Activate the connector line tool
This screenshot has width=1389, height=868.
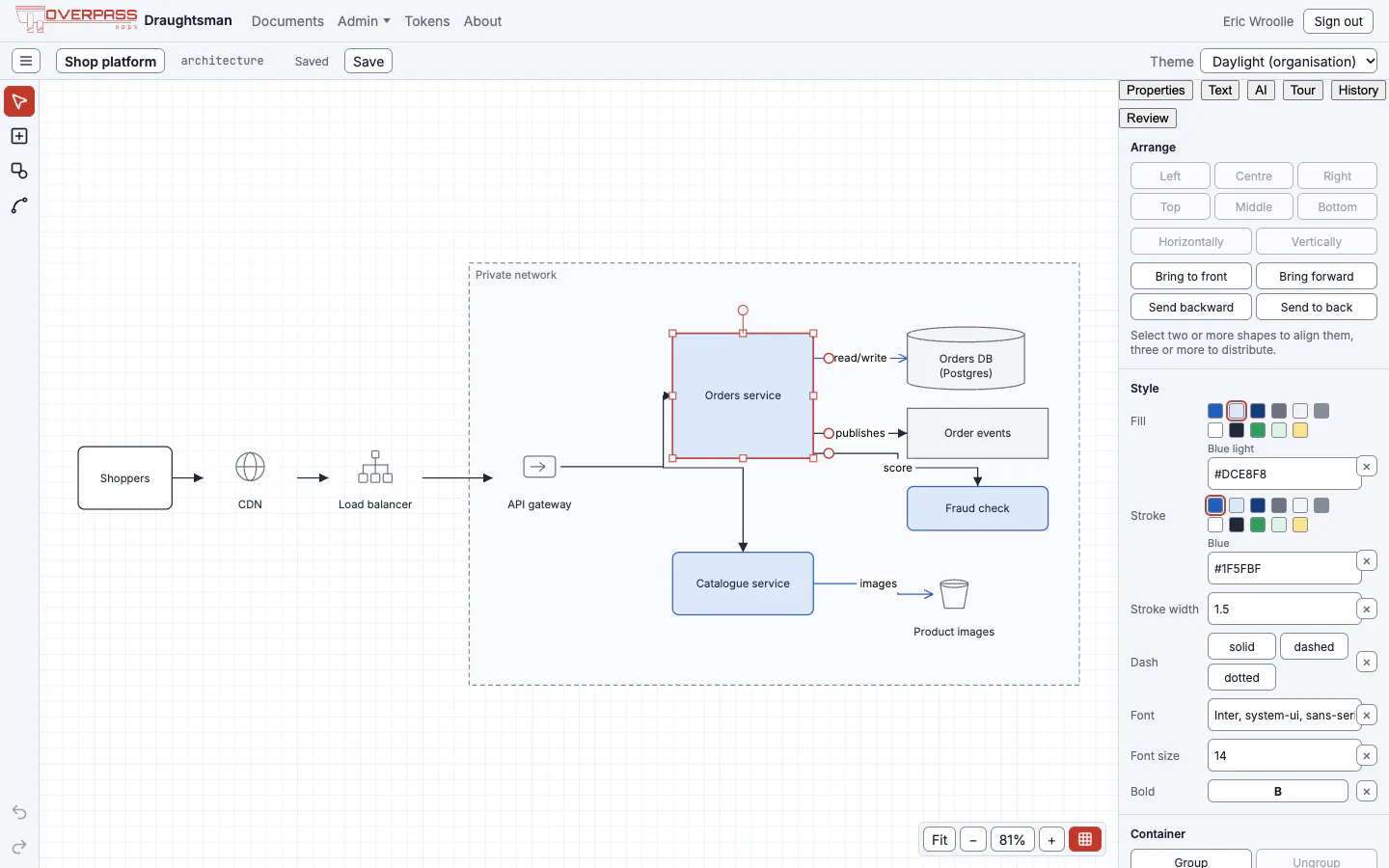tap(19, 205)
